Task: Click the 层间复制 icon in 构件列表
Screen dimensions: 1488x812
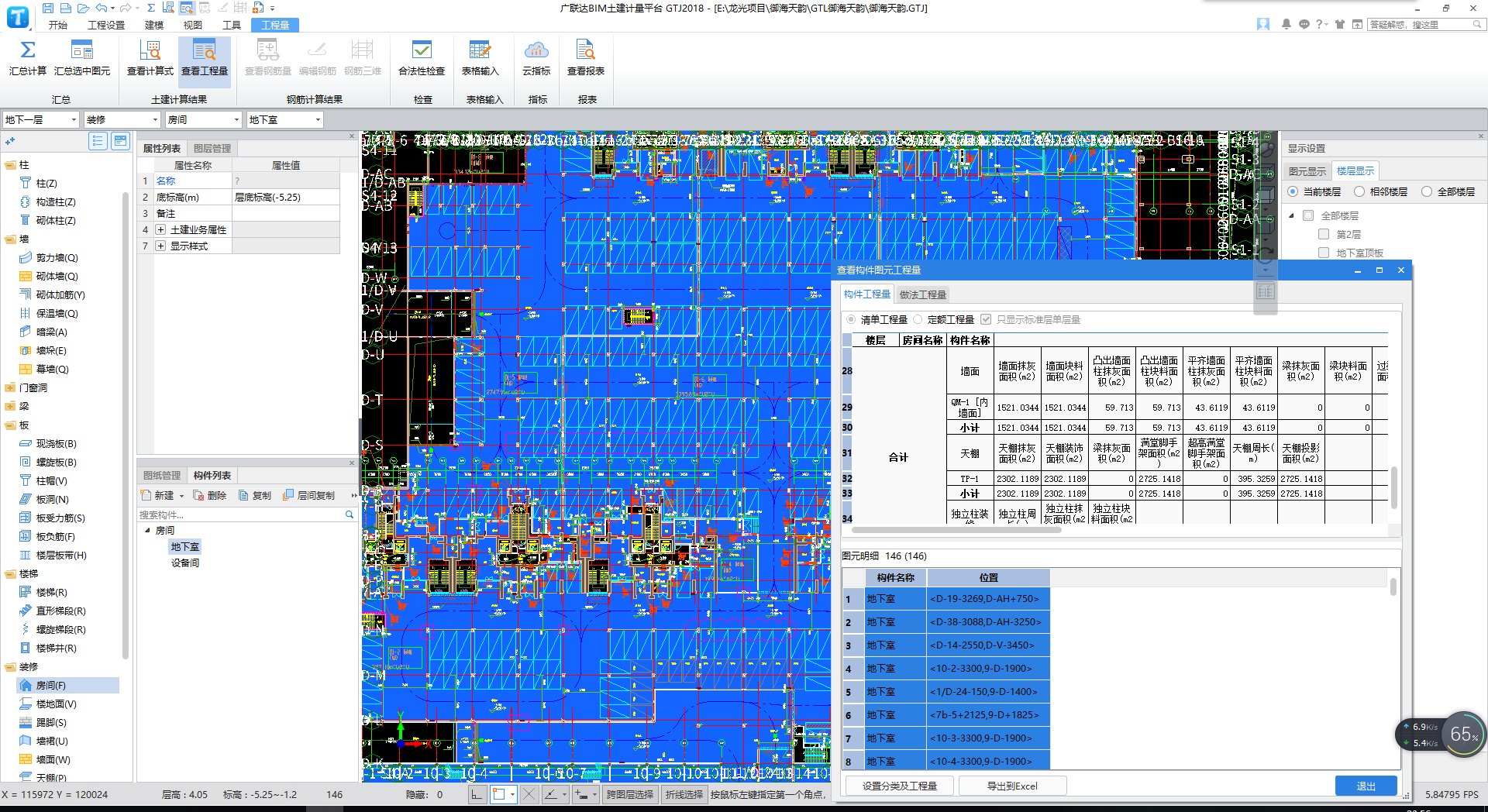Action: click(288, 495)
